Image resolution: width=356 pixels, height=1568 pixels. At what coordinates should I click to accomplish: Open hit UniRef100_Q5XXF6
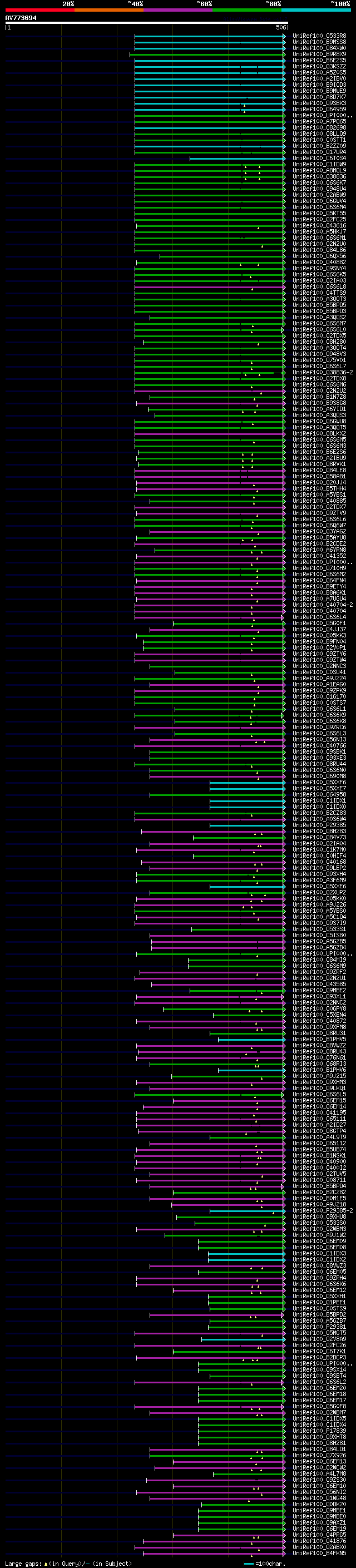pyautogui.click(x=319, y=782)
